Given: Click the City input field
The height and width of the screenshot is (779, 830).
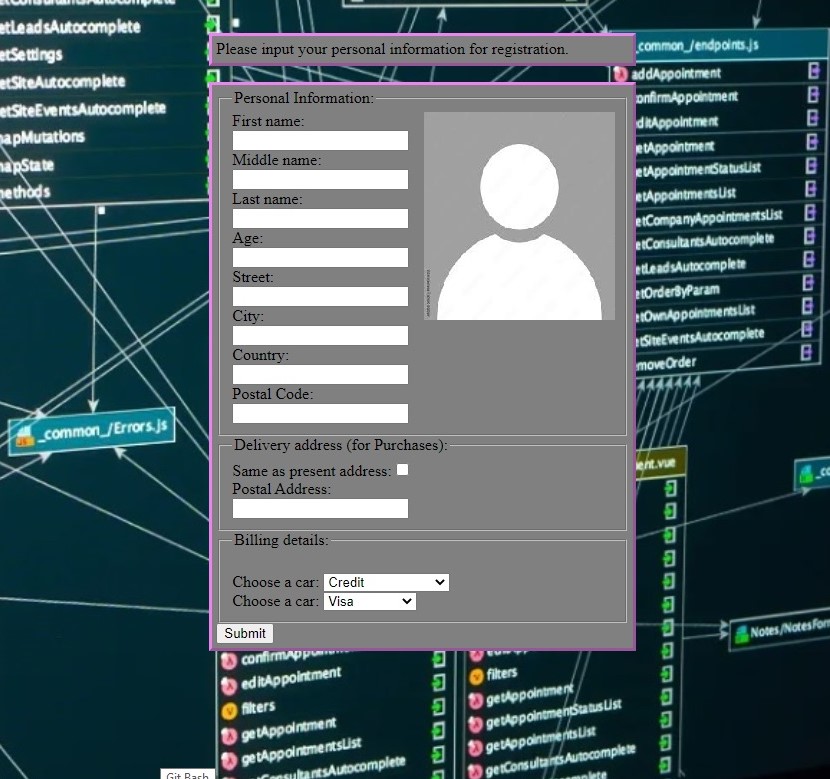Looking at the screenshot, I should pos(320,336).
